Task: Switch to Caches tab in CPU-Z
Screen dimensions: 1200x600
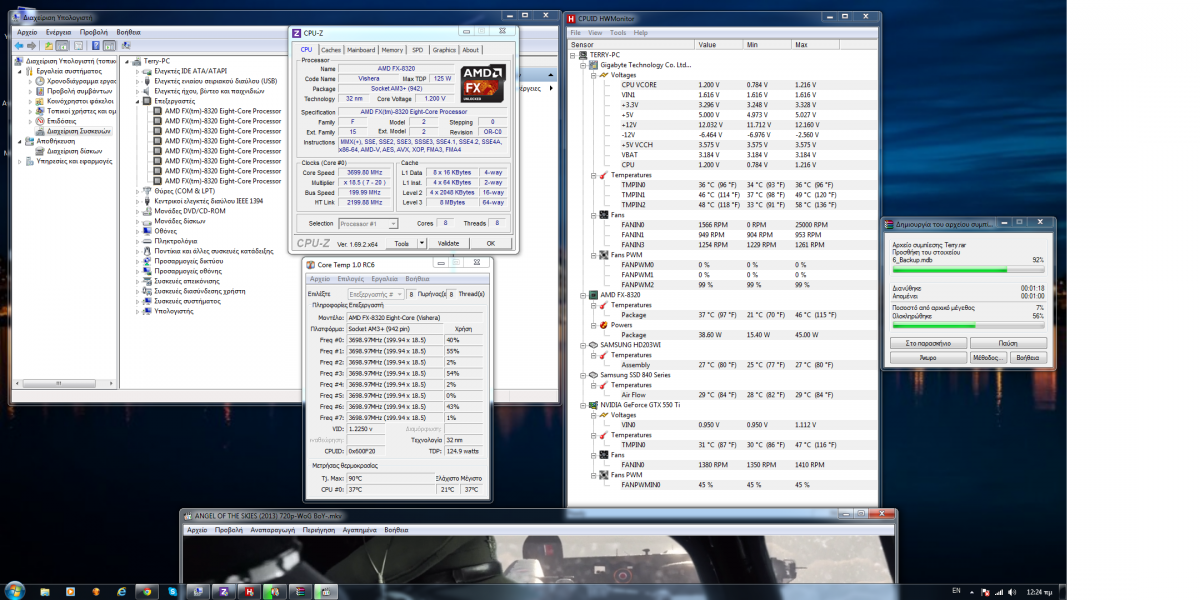Action: point(331,49)
